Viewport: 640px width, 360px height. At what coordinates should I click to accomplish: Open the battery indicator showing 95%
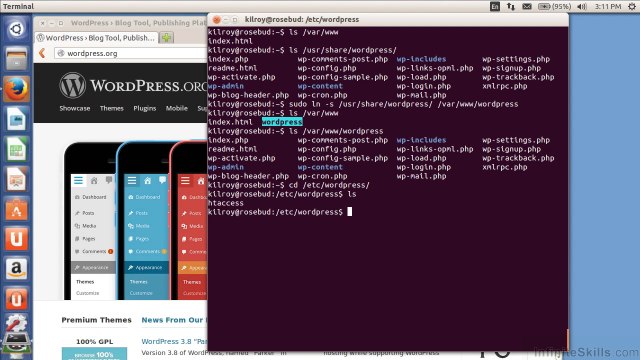(x=554, y=6)
